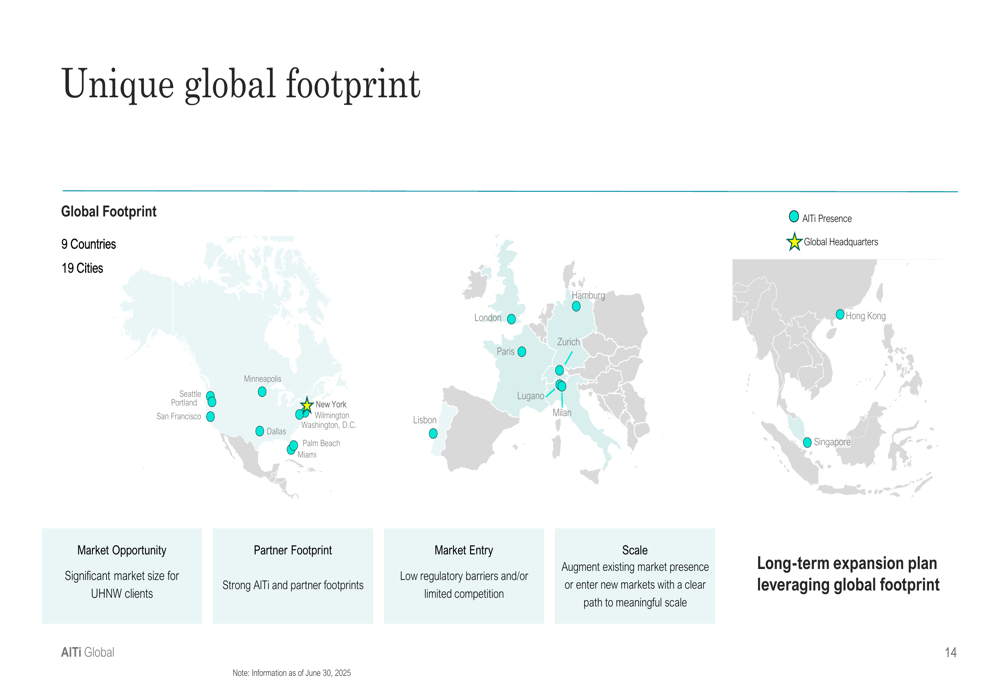
Task: Click the AlTi Global footer logo
Action: point(87,652)
